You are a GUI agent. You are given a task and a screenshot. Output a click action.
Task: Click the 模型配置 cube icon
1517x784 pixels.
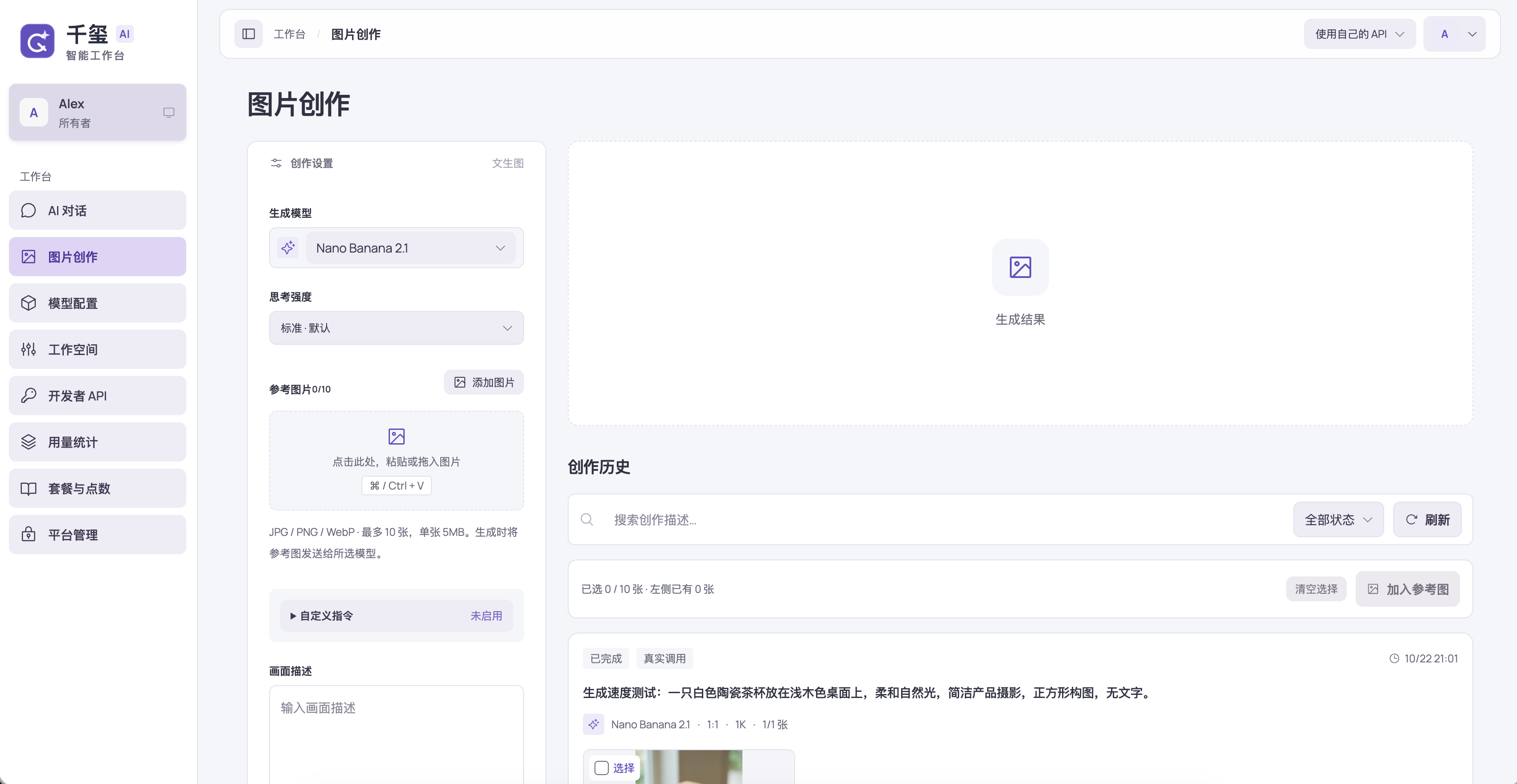click(28, 303)
